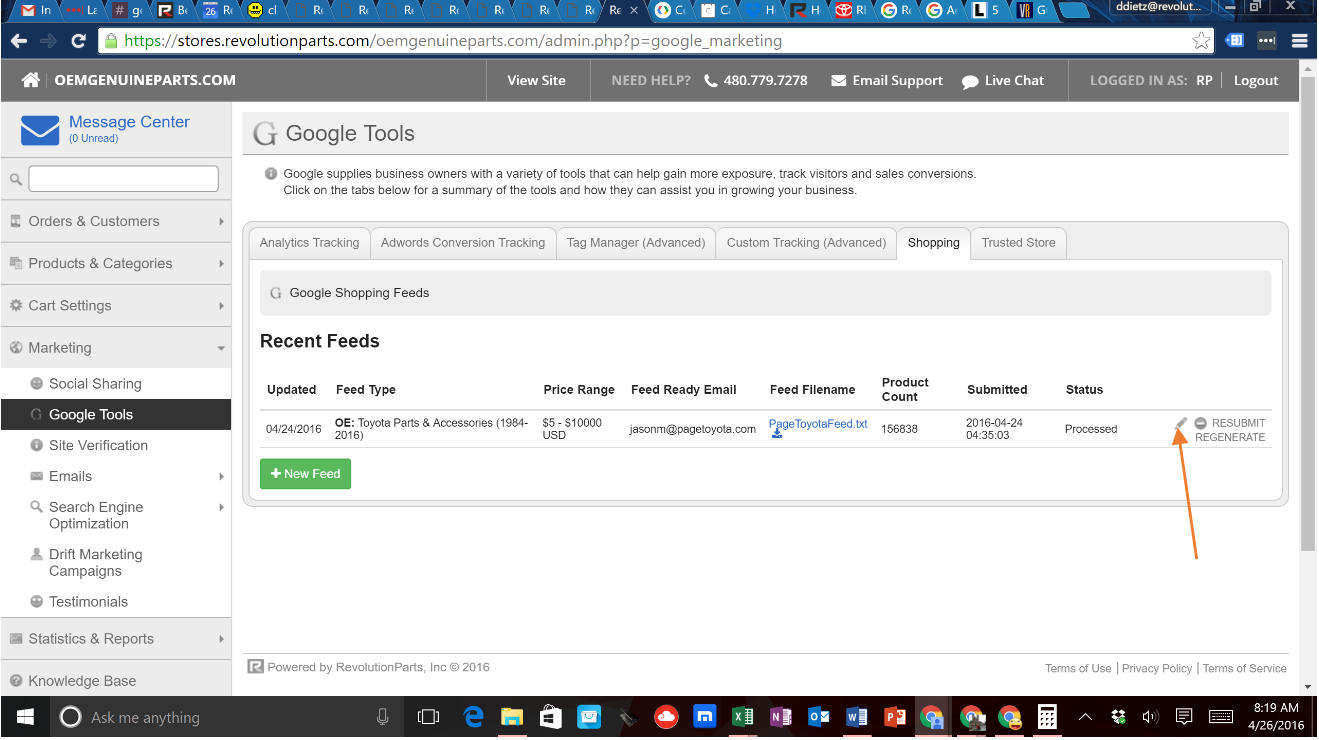Bookmark this page with the star icon
This screenshot has width=1319, height=740.
pos(1201,41)
